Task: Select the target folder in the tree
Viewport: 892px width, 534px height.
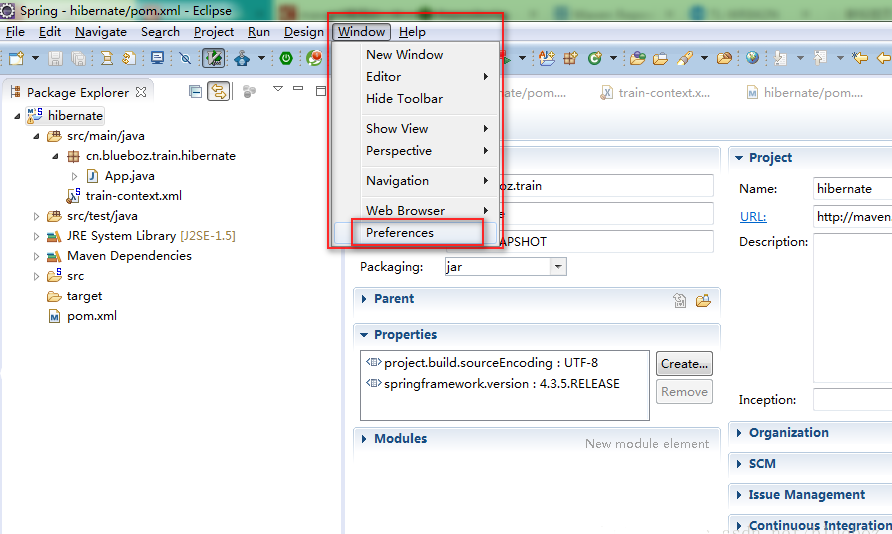Action: click(x=84, y=296)
